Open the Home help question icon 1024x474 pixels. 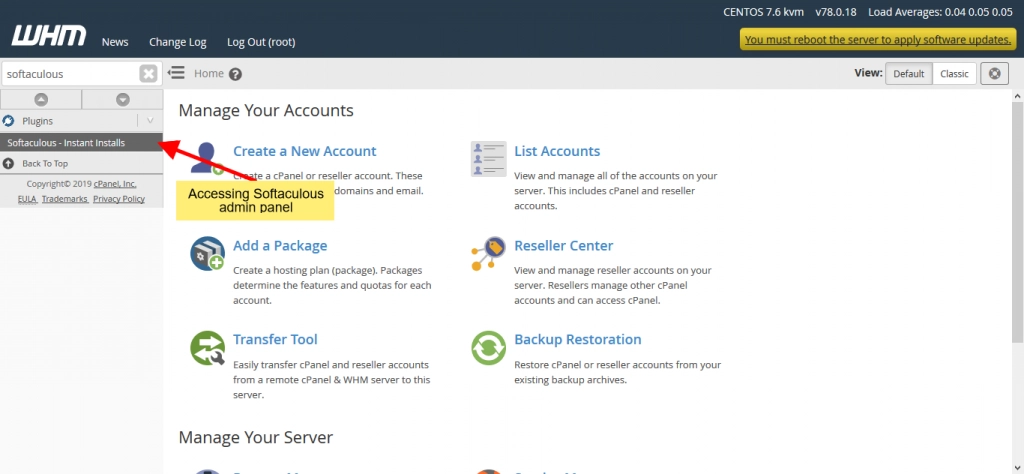(x=236, y=74)
